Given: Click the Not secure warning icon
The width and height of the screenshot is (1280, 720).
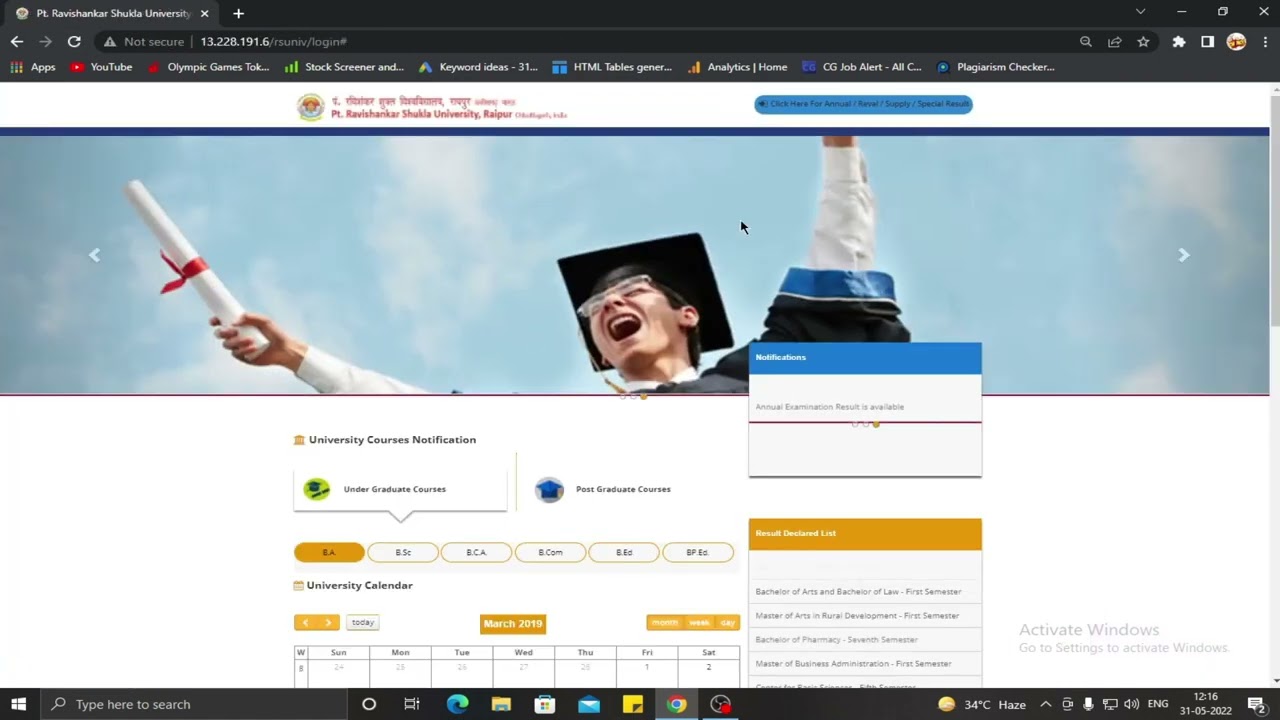Looking at the screenshot, I should pyautogui.click(x=110, y=42).
